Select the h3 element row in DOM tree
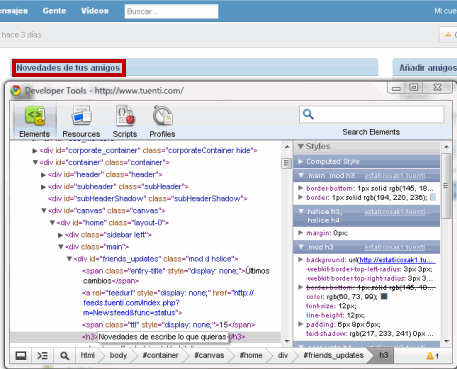 point(145,337)
